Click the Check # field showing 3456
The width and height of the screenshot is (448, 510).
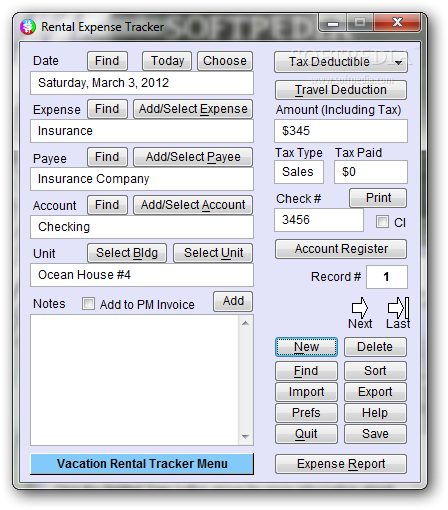[319, 220]
